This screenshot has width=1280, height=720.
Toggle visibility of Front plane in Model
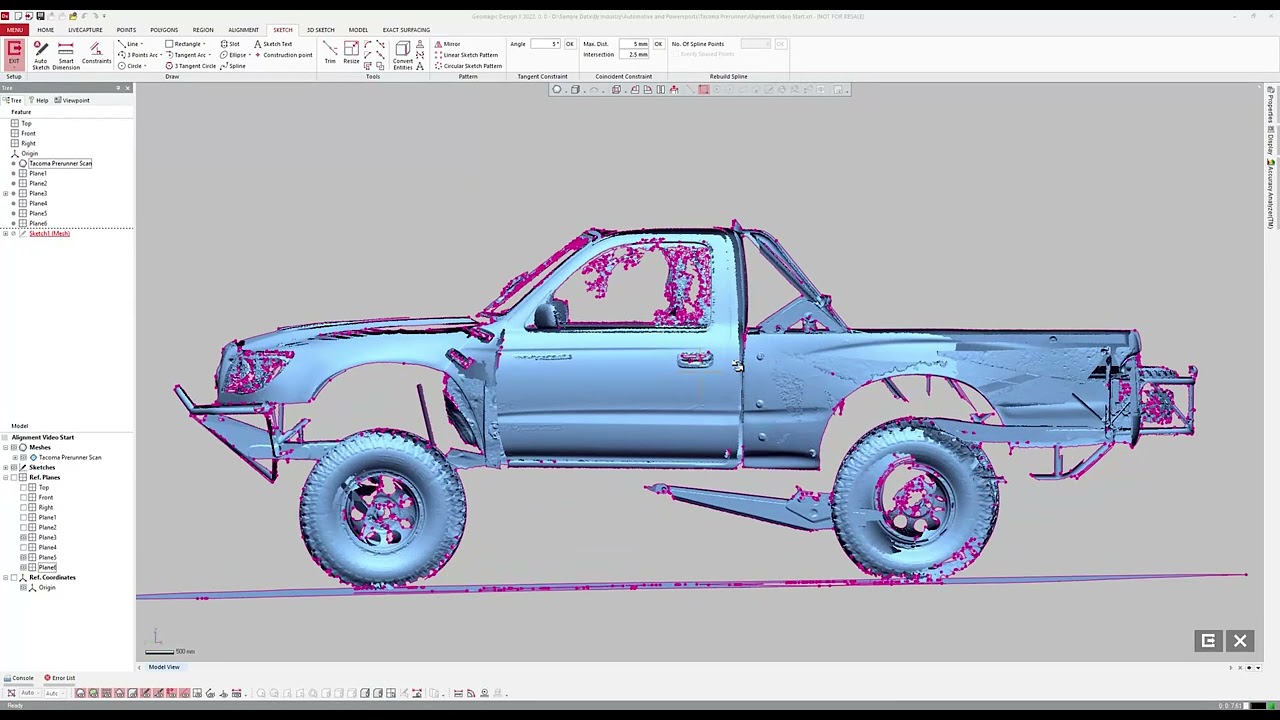24,497
